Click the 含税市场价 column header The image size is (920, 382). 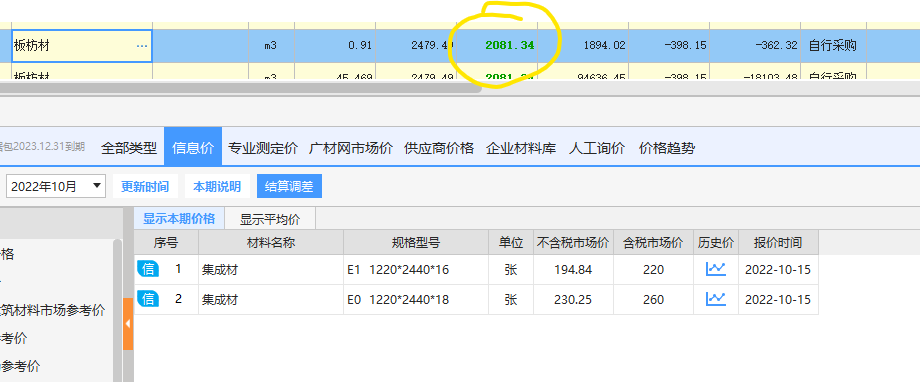[x=653, y=242]
